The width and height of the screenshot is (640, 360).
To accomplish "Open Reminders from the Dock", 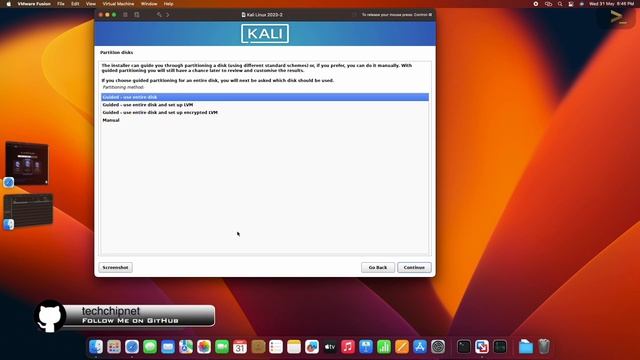I will coord(276,347).
